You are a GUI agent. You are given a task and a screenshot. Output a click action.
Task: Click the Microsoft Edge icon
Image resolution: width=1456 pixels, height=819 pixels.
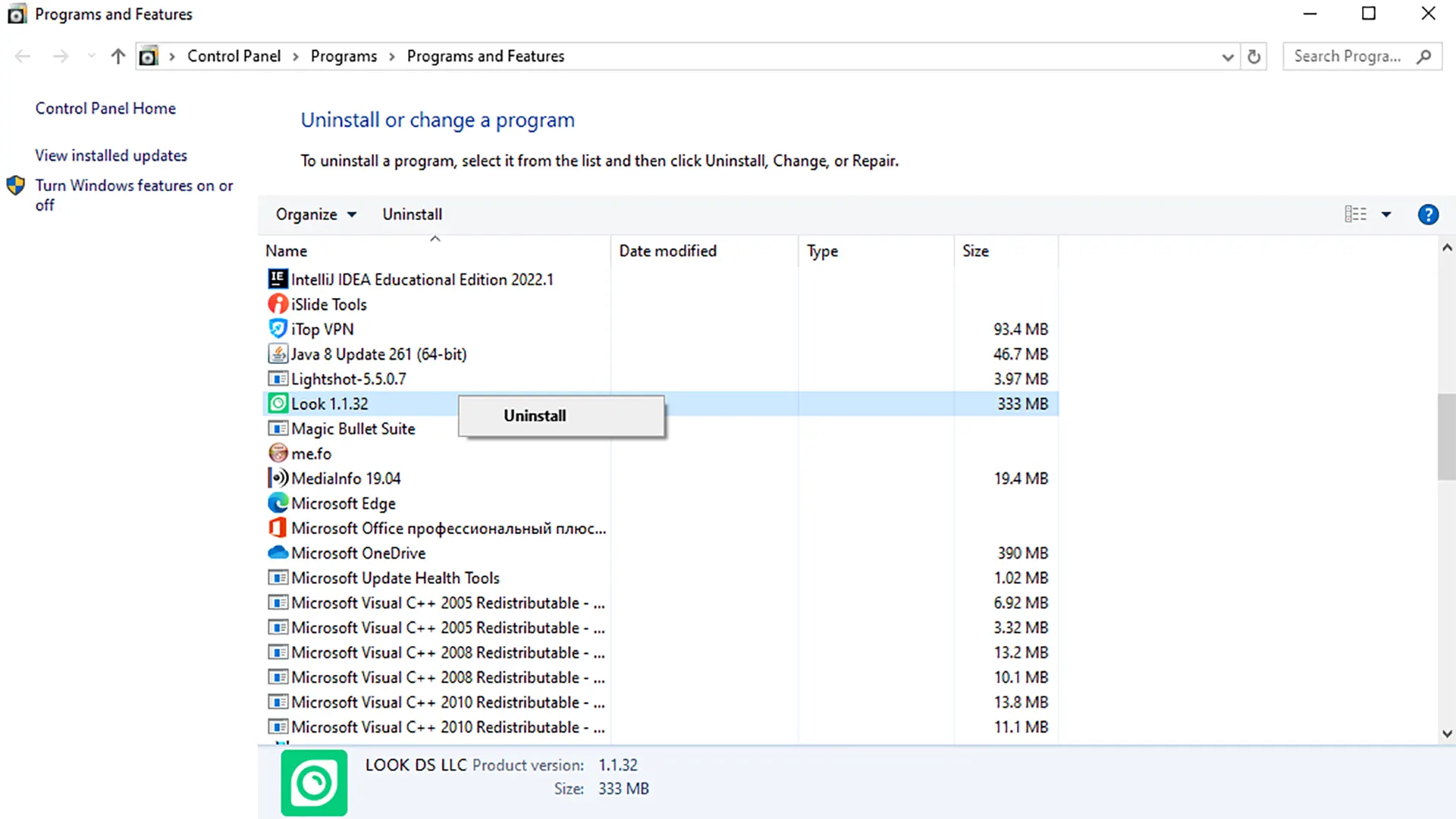click(278, 503)
